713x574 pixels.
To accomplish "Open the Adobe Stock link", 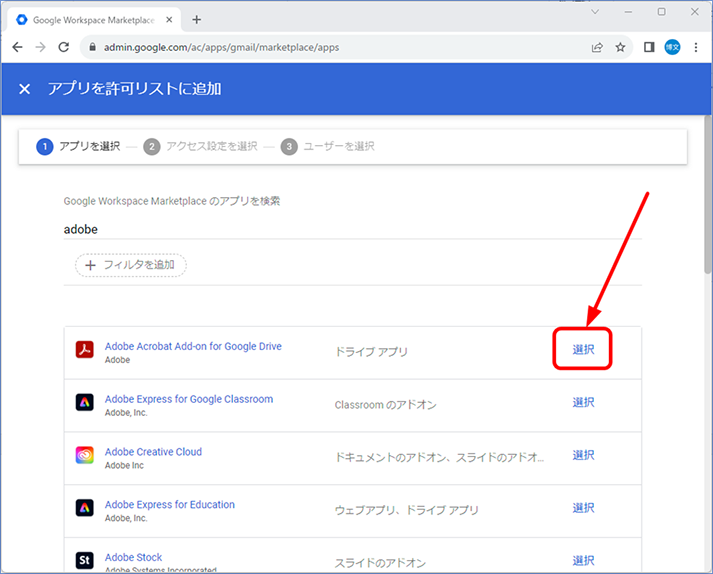I will tap(133, 557).
